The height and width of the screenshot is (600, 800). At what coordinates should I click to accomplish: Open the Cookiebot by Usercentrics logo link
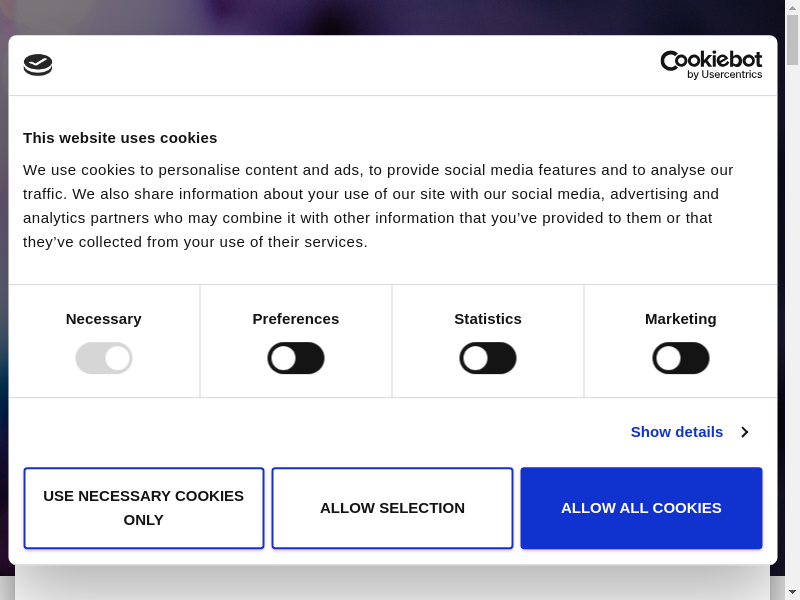point(711,65)
